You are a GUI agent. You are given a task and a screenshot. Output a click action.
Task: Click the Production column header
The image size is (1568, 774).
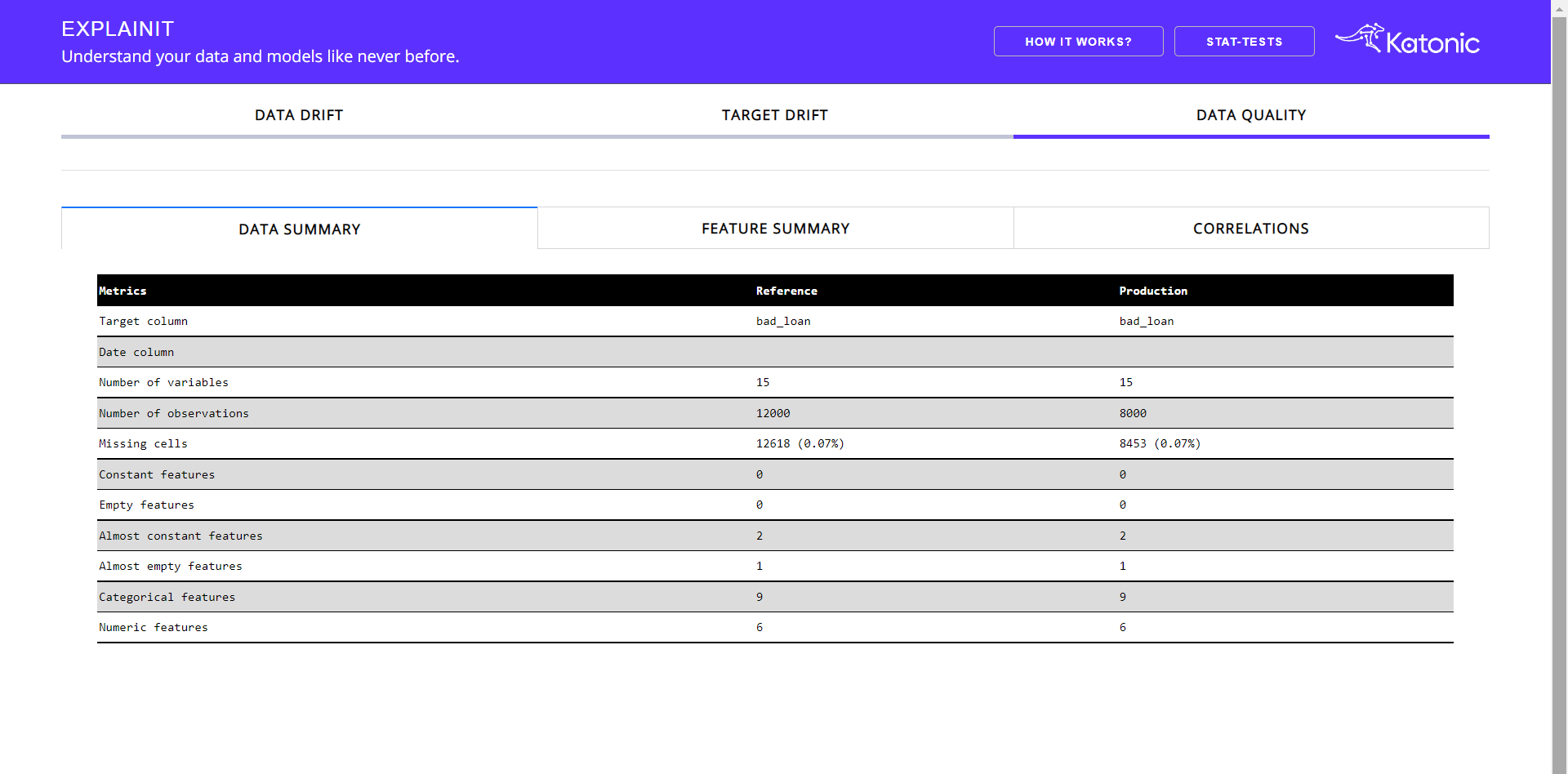tap(1153, 291)
